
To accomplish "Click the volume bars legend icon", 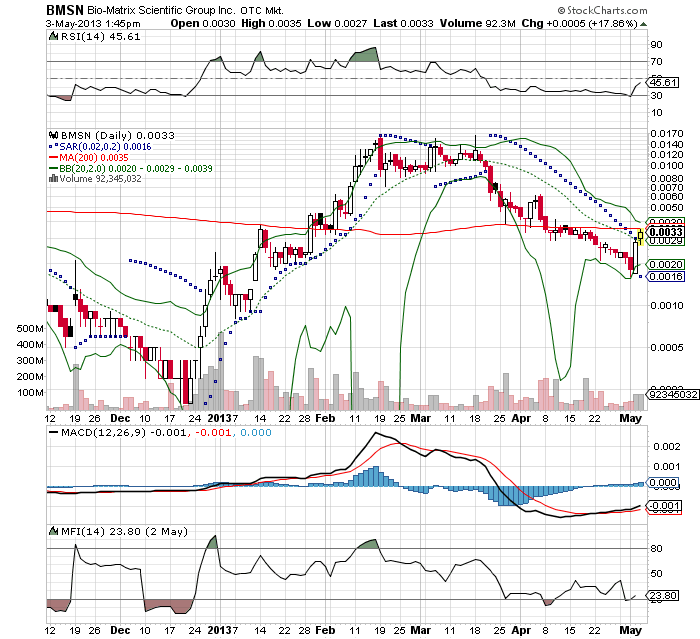I will pos(53,179).
